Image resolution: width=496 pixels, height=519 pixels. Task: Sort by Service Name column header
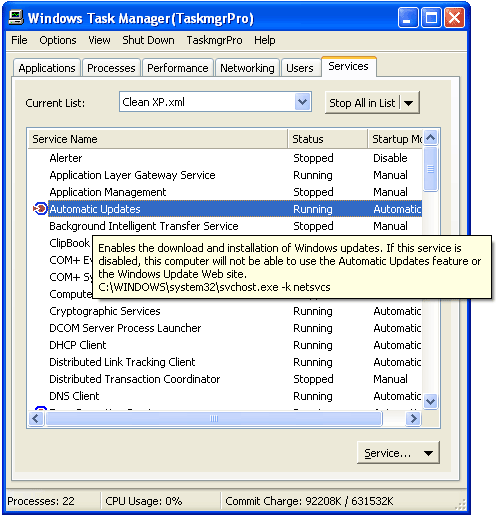pyautogui.click(x=158, y=139)
